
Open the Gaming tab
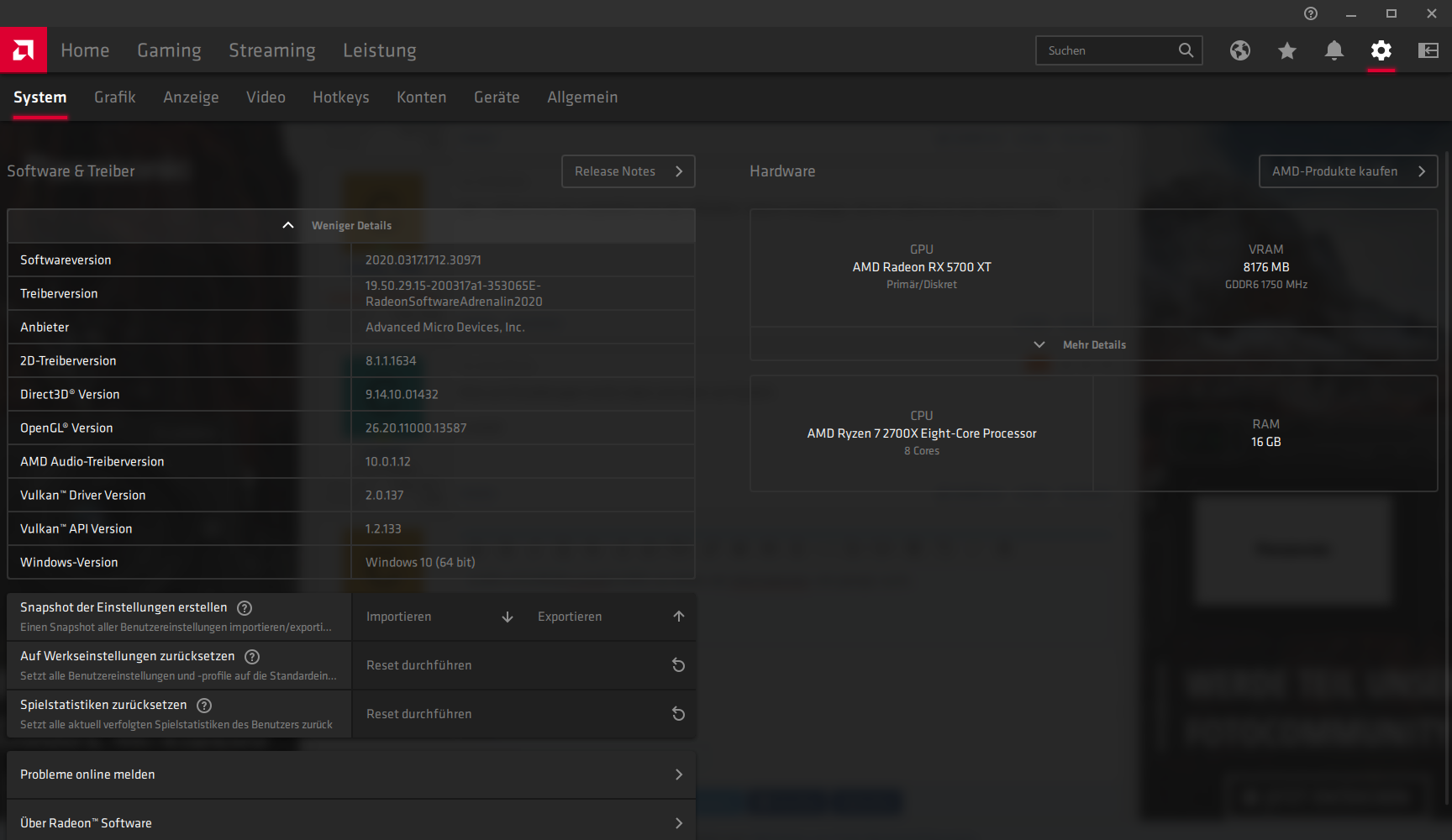[169, 50]
